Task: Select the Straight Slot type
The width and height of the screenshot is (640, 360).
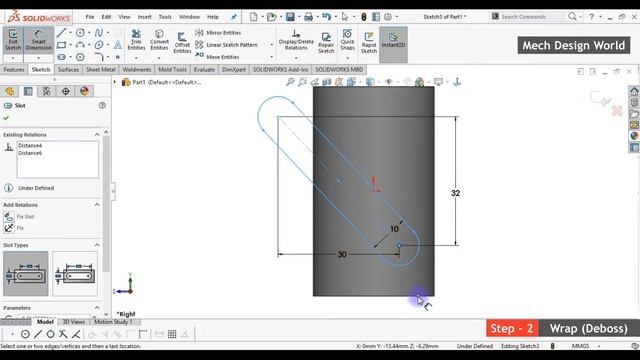Action: pyautogui.click(x=26, y=273)
